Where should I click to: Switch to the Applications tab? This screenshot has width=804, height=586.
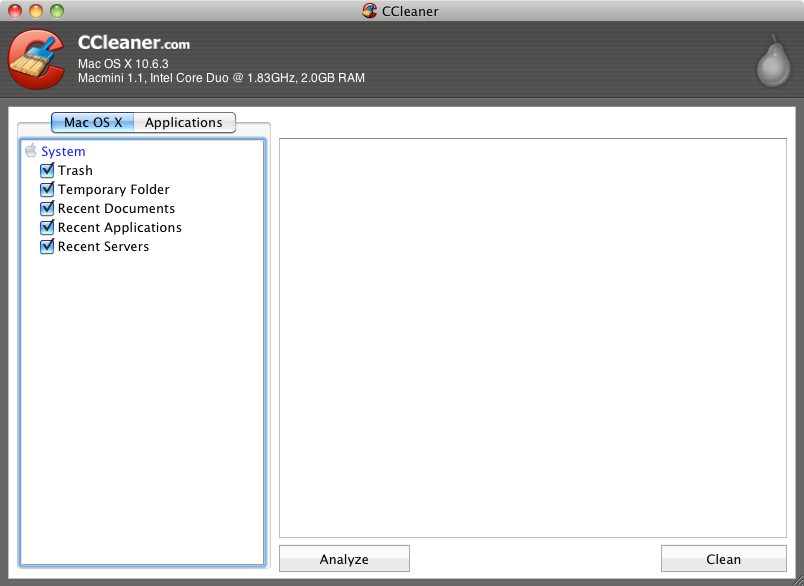[184, 122]
